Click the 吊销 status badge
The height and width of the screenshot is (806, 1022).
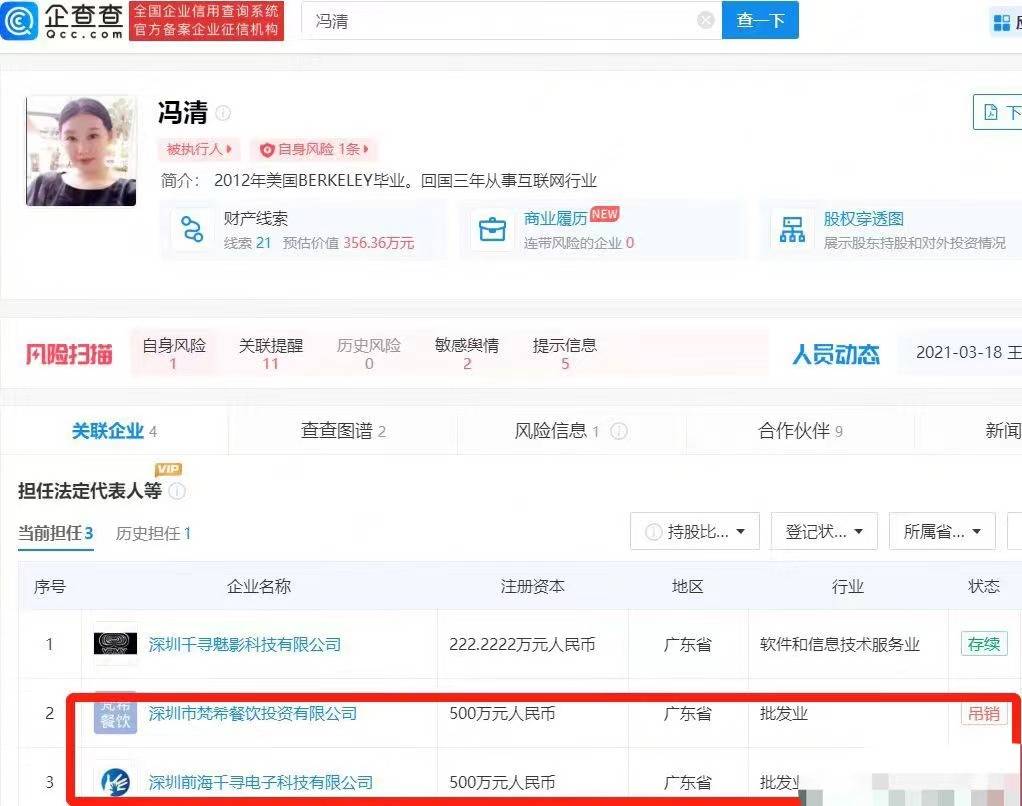point(984,713)
